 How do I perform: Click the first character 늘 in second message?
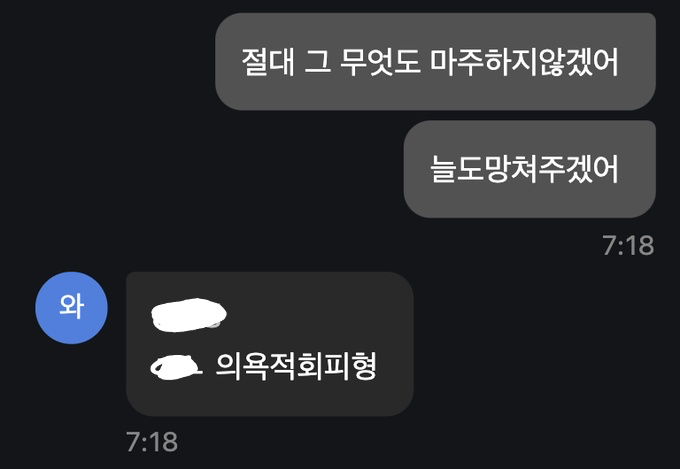pyautogui.click(x=443, y=169)
